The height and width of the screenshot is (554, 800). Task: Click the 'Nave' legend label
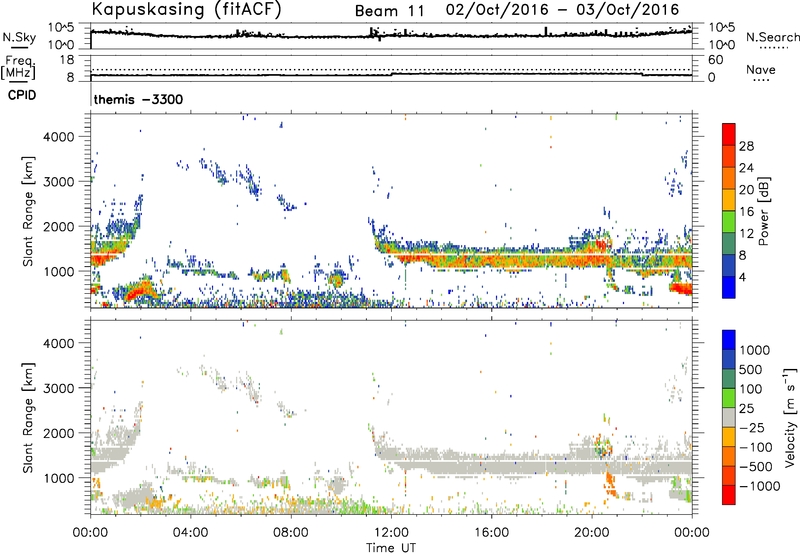(x=761, y=70)
